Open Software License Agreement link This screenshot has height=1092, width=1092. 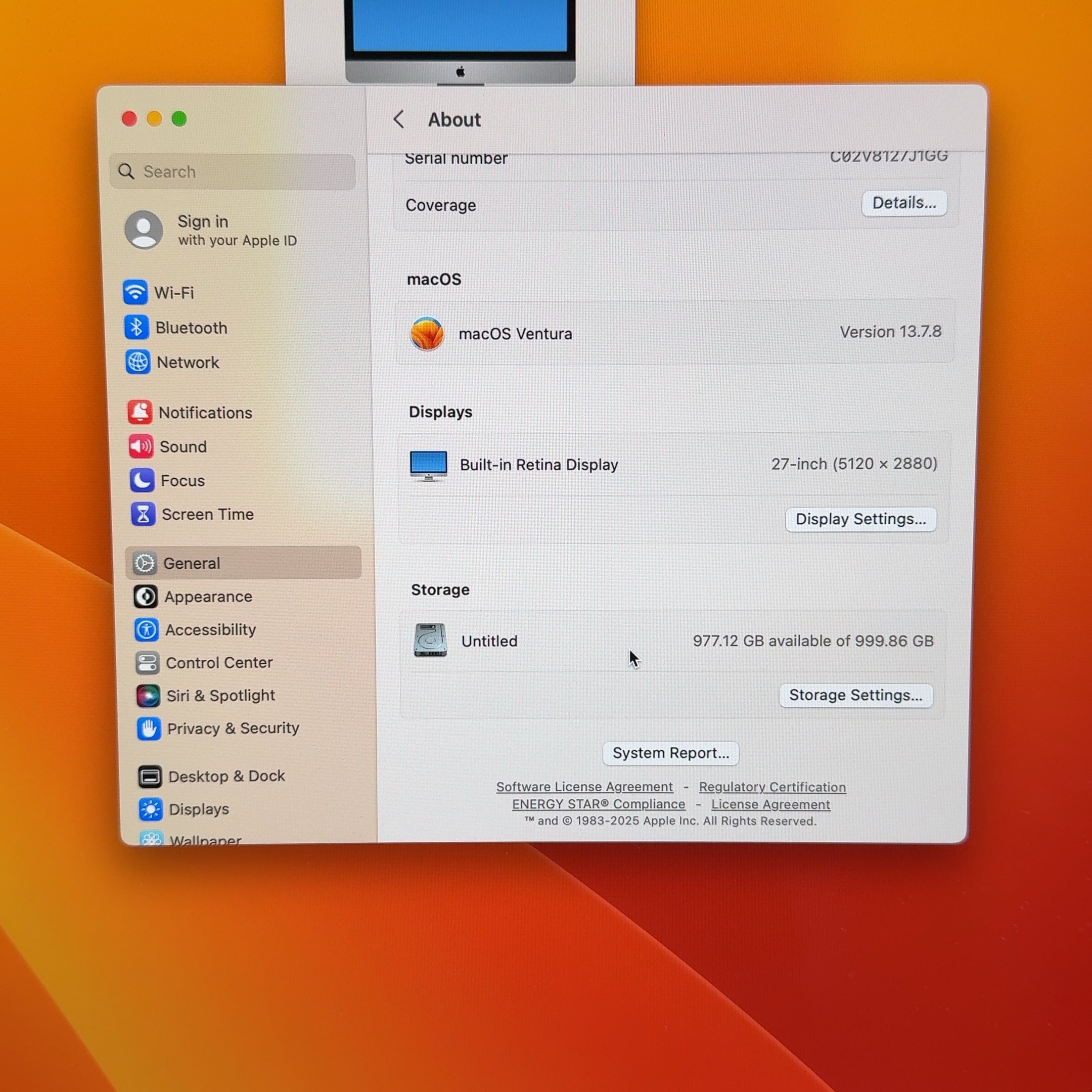pos(584,787)
